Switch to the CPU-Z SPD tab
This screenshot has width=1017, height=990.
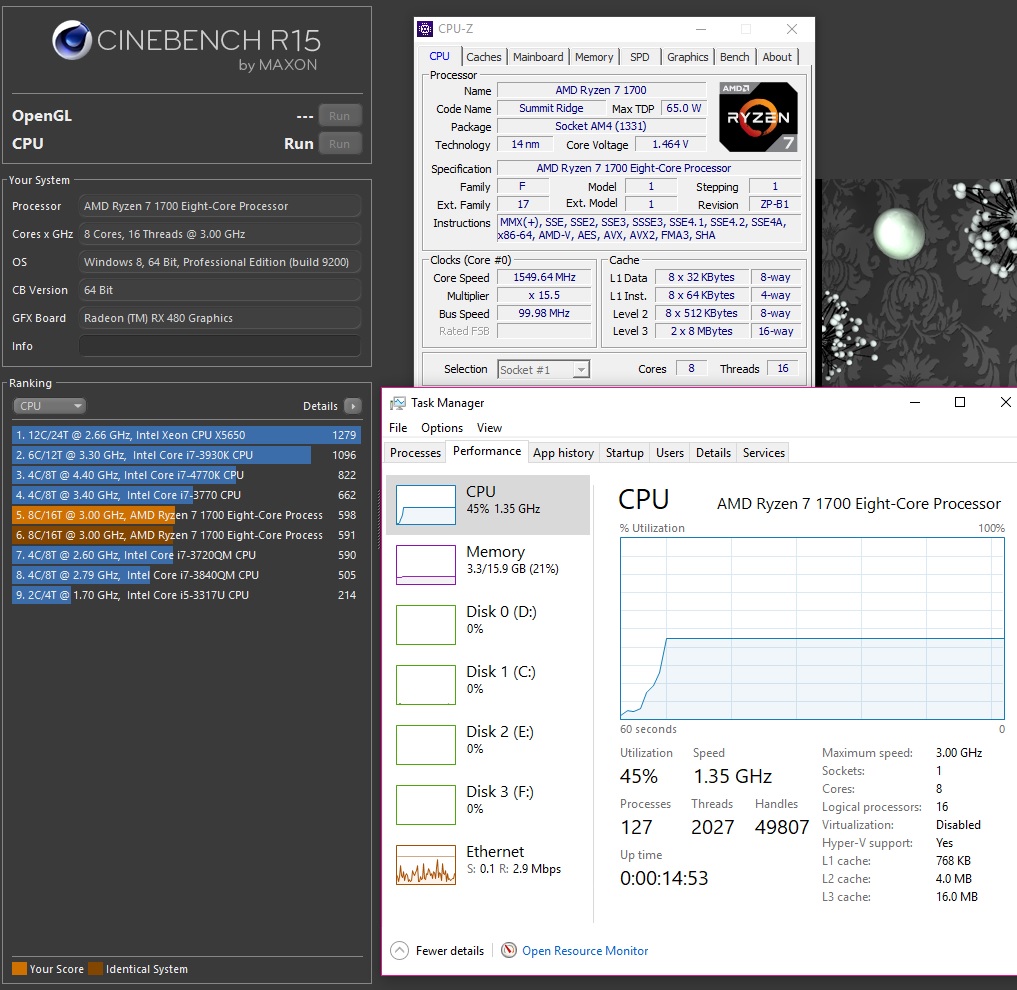coord(640,57)
